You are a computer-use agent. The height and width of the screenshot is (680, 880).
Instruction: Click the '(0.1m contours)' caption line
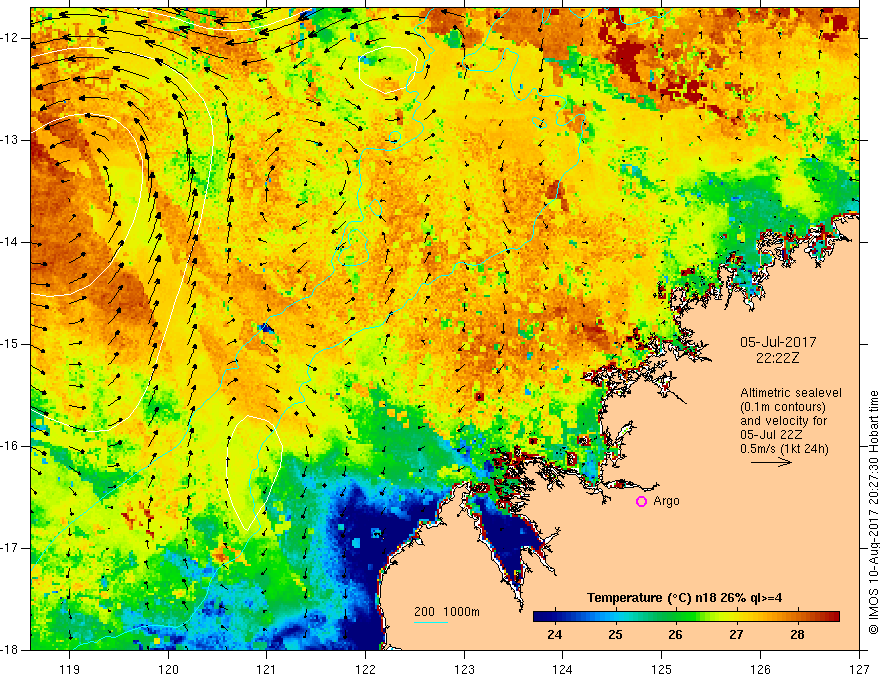783,407
